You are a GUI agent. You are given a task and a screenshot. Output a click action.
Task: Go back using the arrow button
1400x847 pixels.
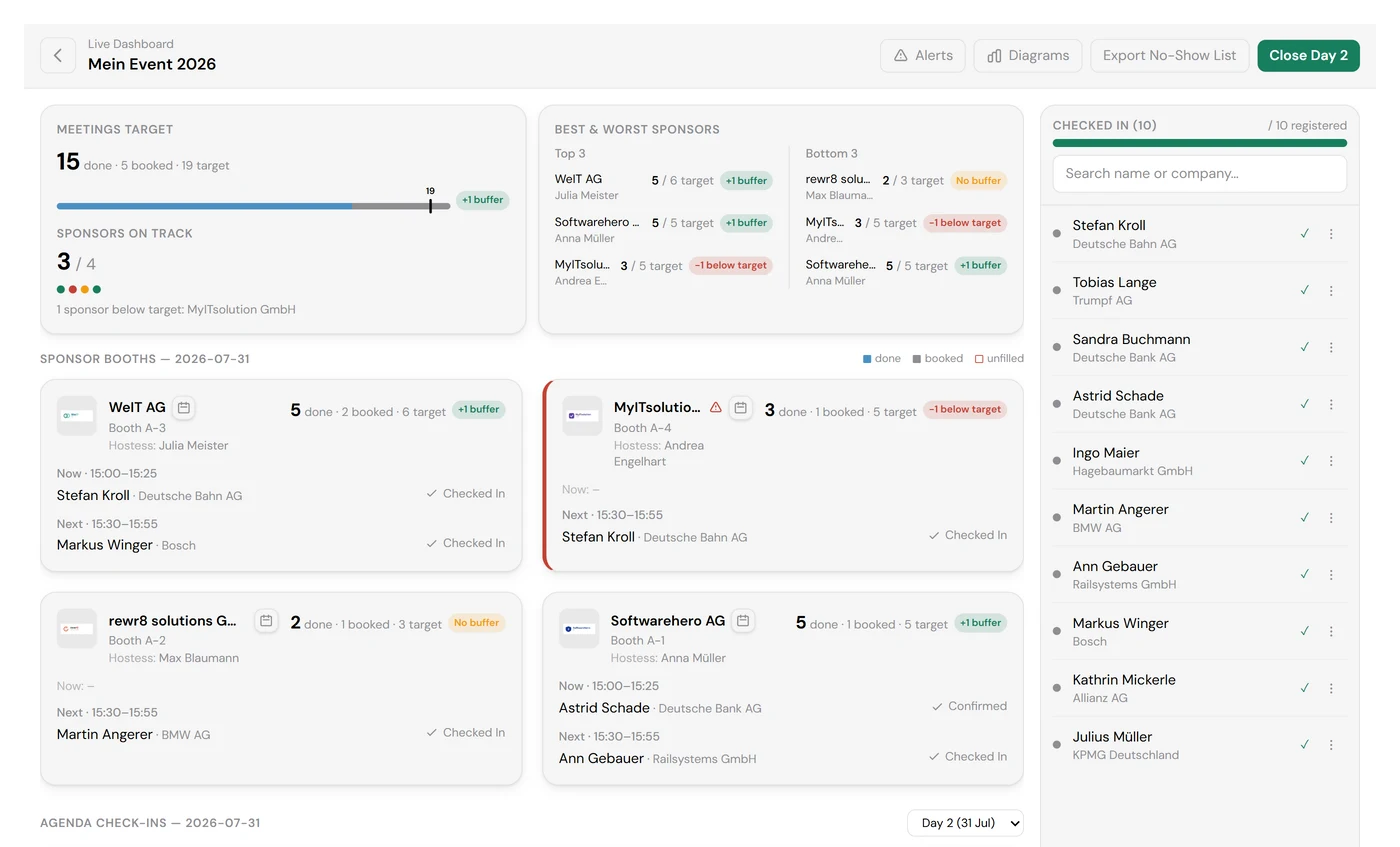click(58, 56)
